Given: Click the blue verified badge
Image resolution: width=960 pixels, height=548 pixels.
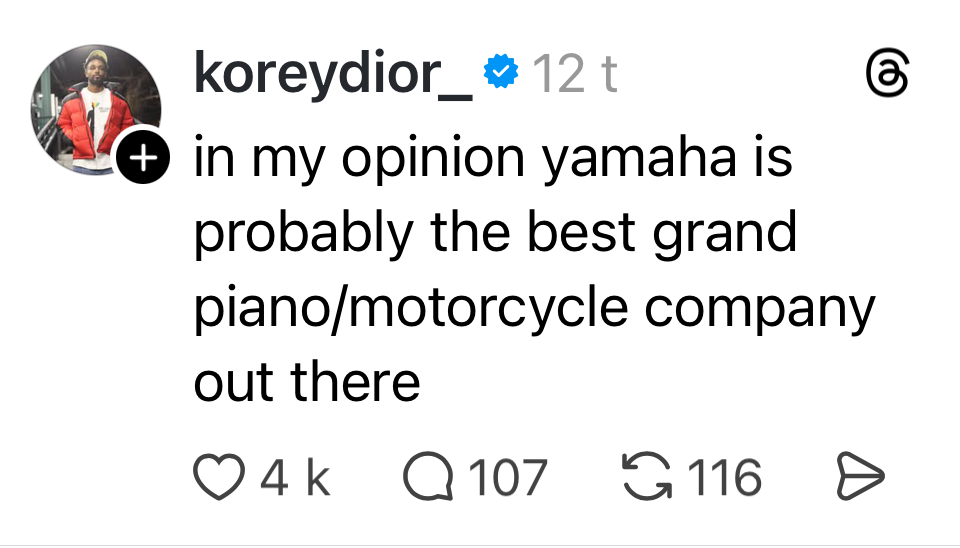Looking at the screenshot, I should (501, 72).
